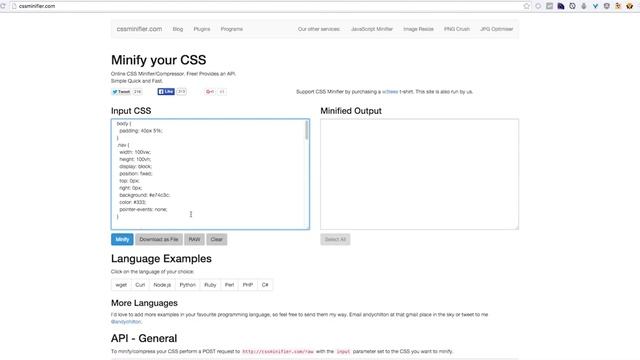This screenshot has height=360, width=640.
Task: Open the Plugins nav item
Action: pos(202,29)
